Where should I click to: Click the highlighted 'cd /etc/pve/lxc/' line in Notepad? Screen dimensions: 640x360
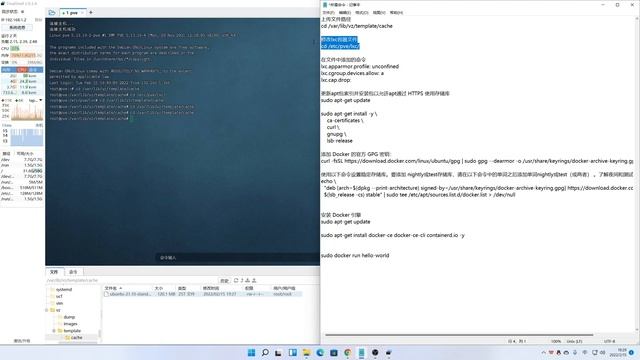coord(340,46)
